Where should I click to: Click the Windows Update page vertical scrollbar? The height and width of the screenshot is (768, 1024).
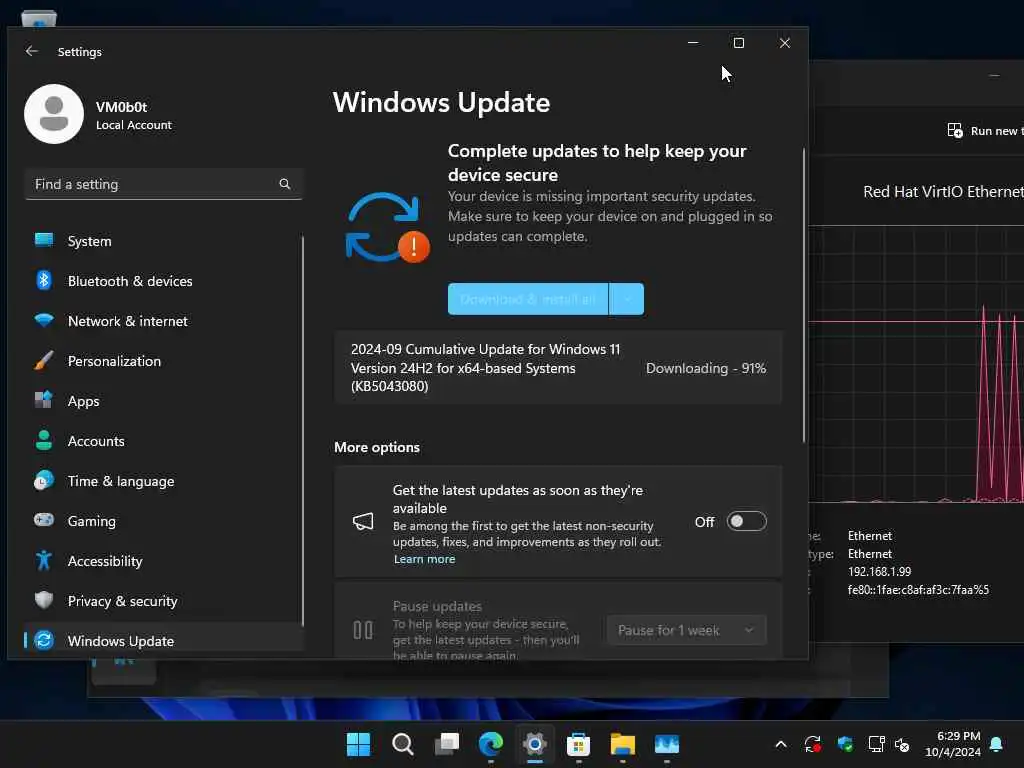pos(804,296)
